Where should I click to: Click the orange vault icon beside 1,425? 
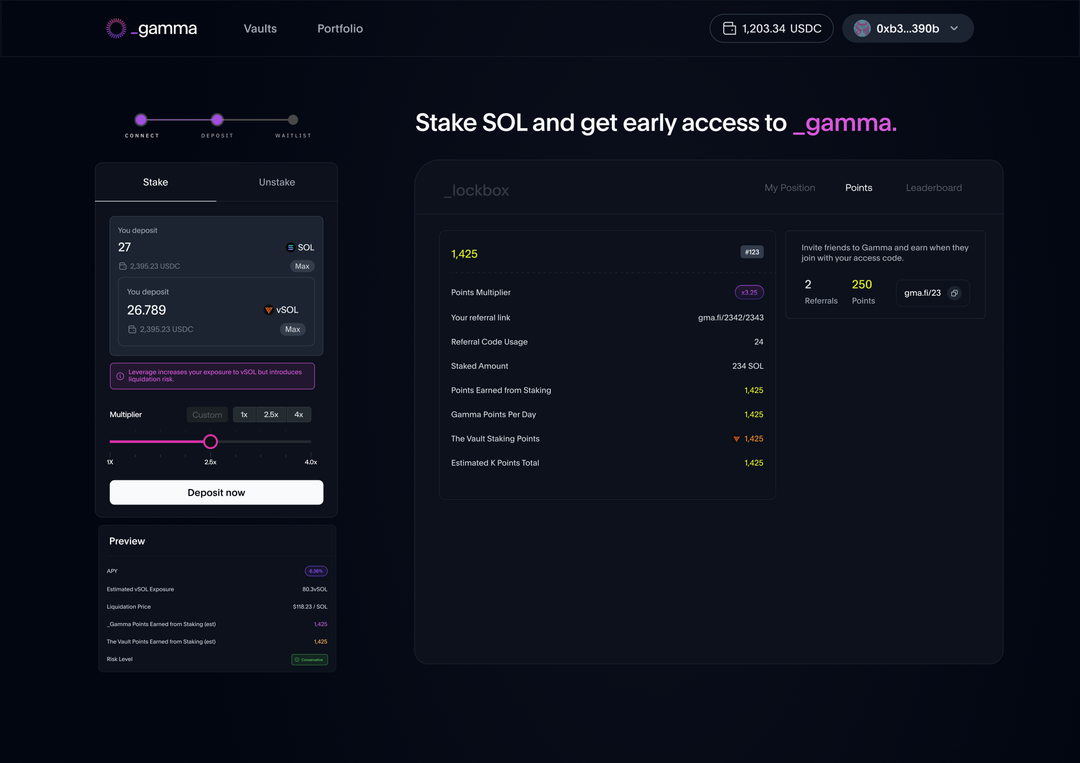tap(736, 439)
